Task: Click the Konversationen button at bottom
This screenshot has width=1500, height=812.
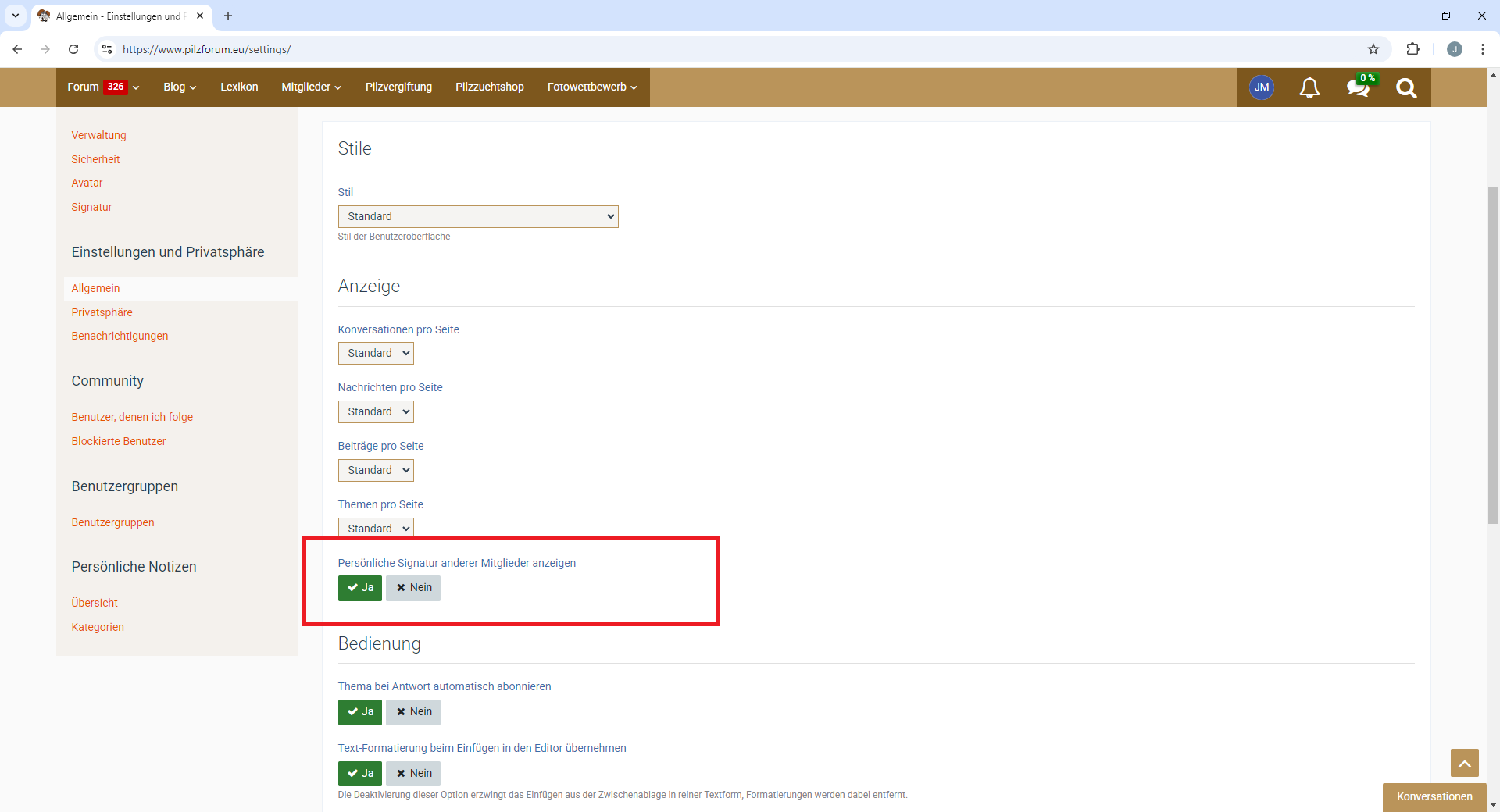Action: coord(1434,797)
